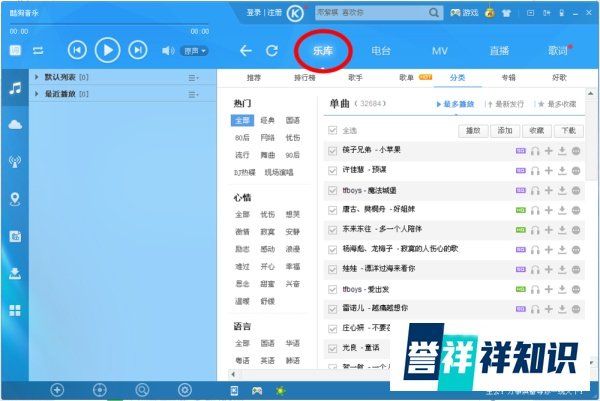Open the radio antenna sidebar icon

coord(15,161)
